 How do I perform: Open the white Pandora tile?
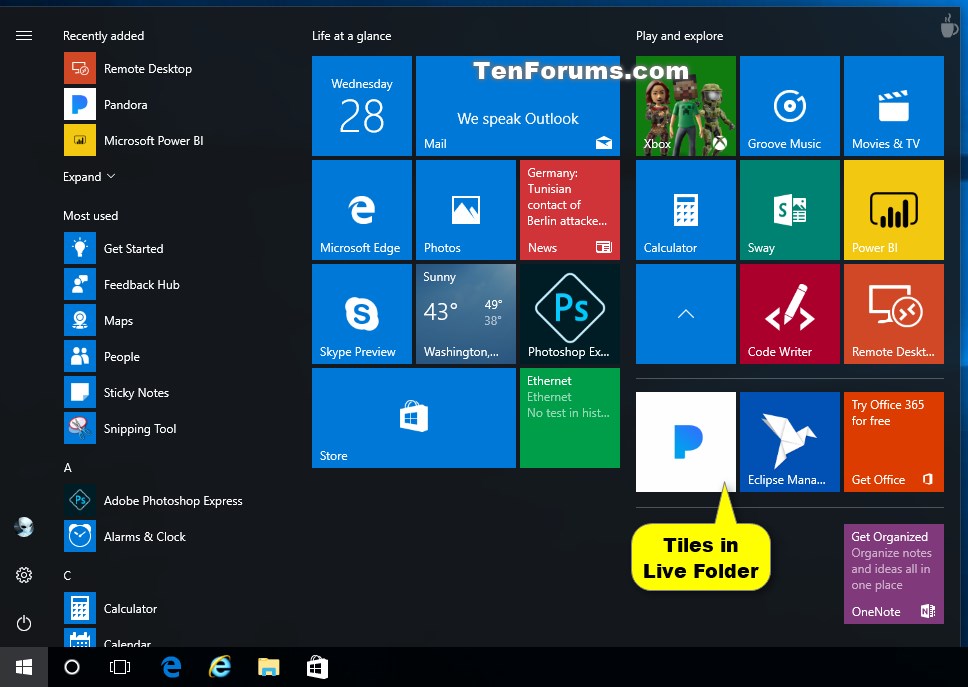tap(686, 442)
